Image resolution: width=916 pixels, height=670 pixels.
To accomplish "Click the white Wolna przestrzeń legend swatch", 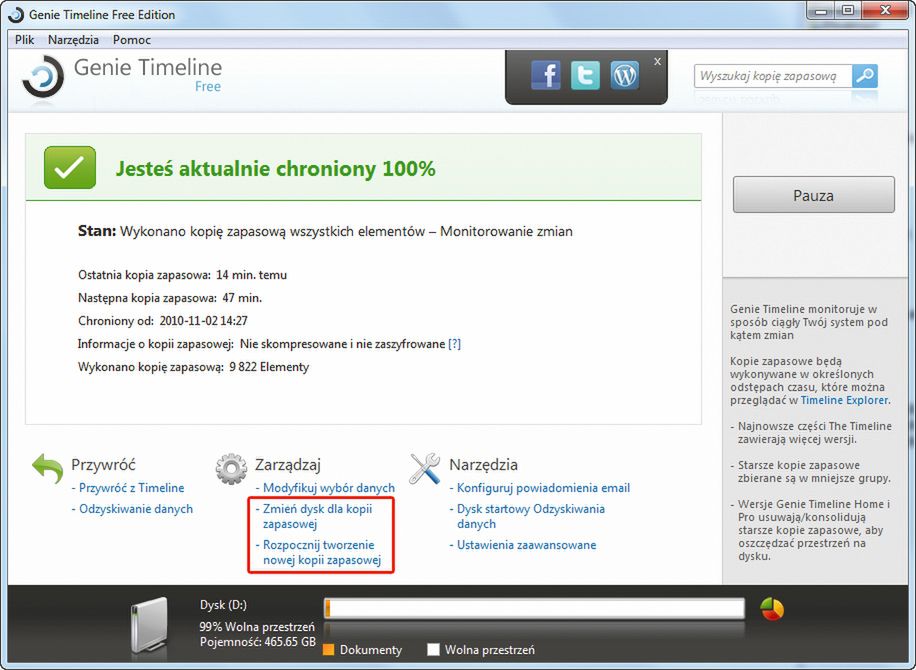I will point(433,650).
